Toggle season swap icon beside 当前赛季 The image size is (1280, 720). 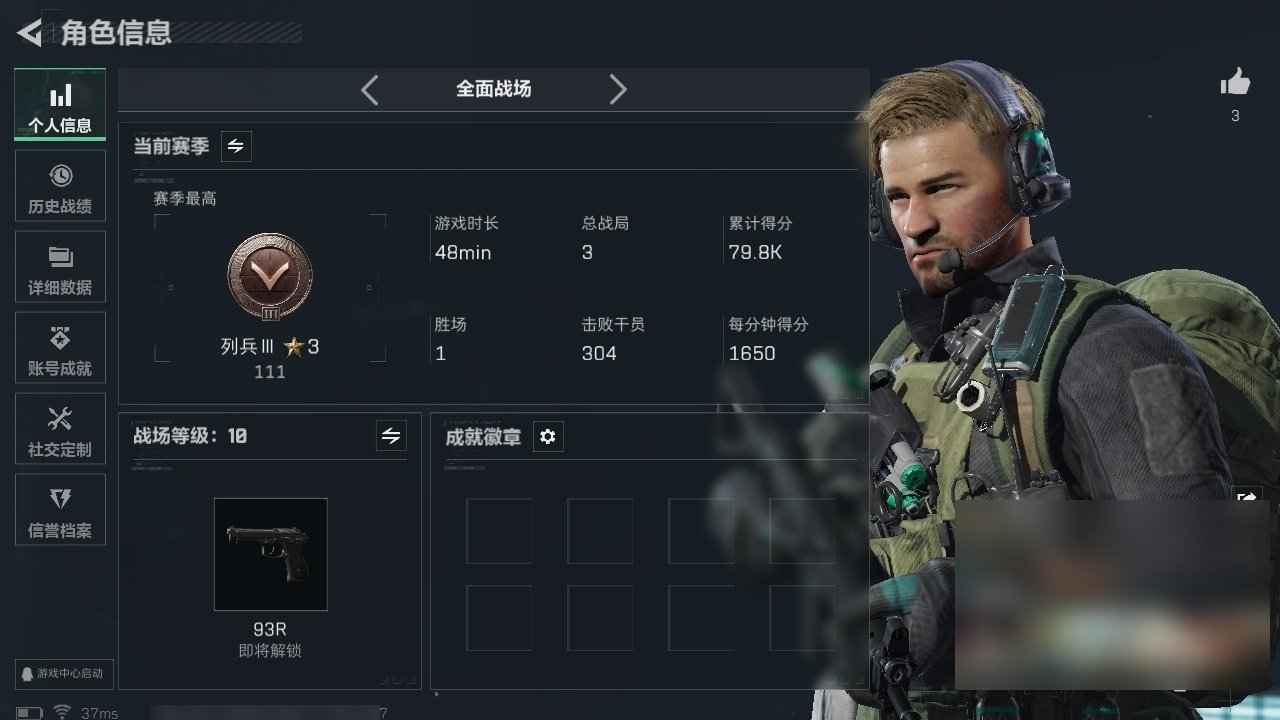pos(236,146)
